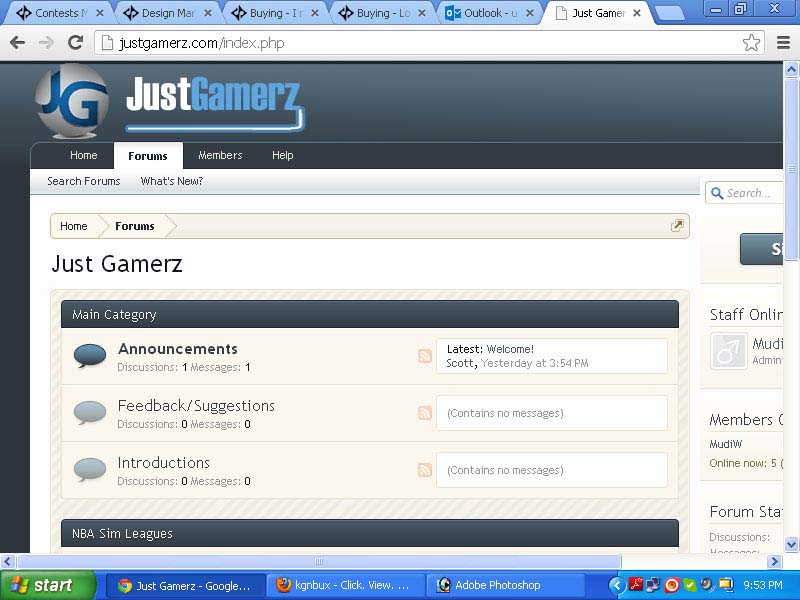Click the Introductions speech bubble icon
This screenshot has width=800, height=600.
pos(90,469)
